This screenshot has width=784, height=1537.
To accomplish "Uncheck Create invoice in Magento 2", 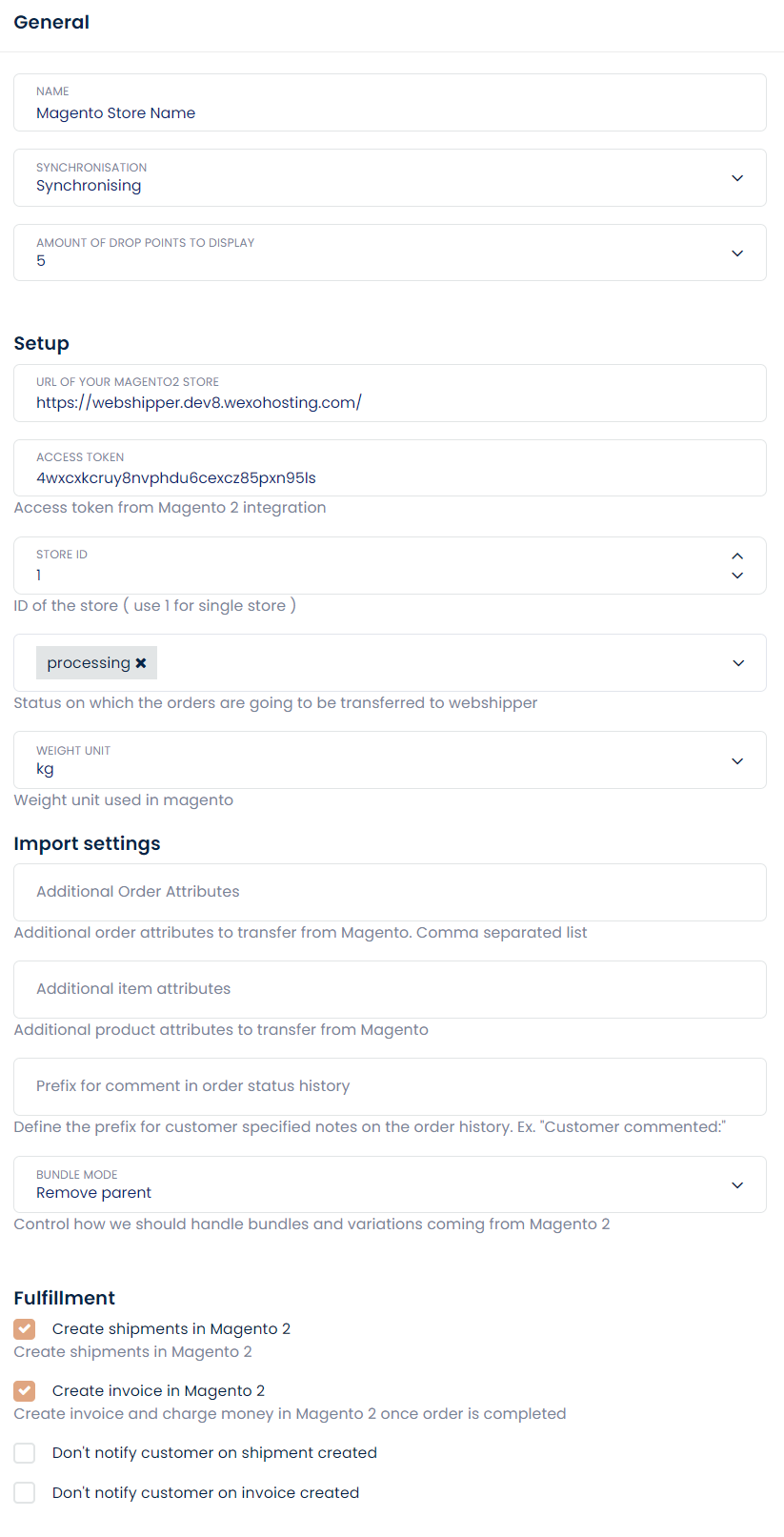I will pos(25,1391).
